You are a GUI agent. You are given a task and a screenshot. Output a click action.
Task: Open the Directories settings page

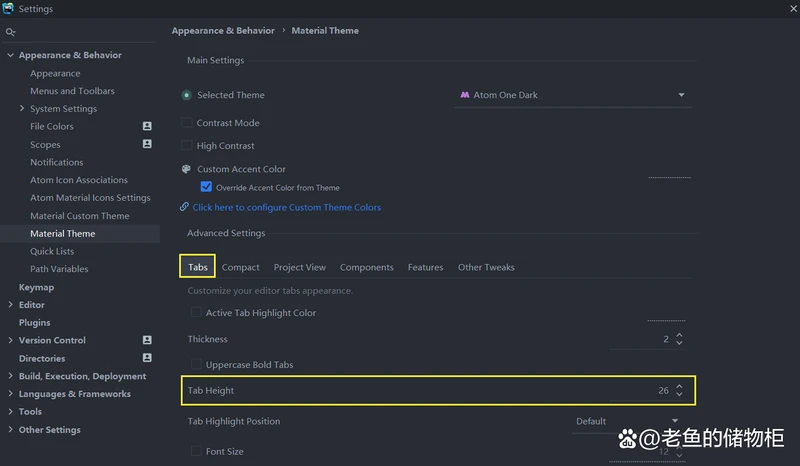coord(41,358)
